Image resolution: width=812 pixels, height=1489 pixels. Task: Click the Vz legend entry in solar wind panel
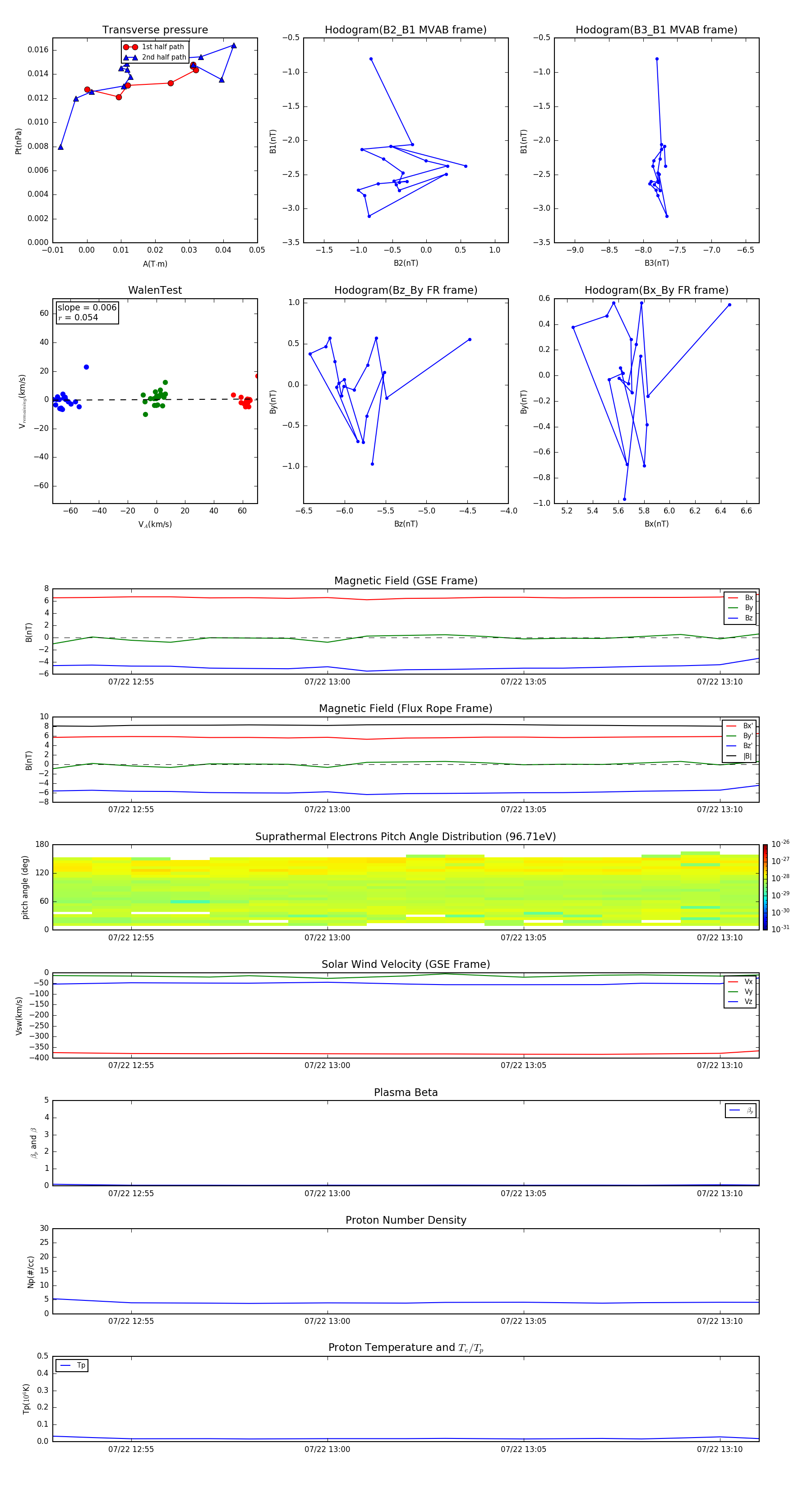pos(740,1001)
